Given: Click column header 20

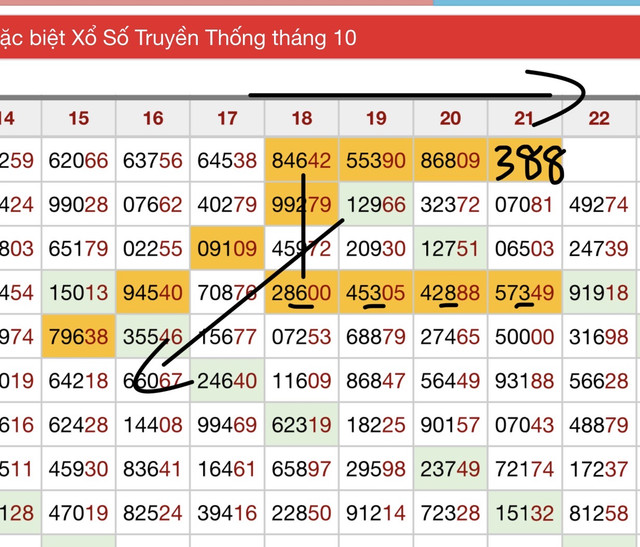Looking at the screenshot, I should click(450, 118).
